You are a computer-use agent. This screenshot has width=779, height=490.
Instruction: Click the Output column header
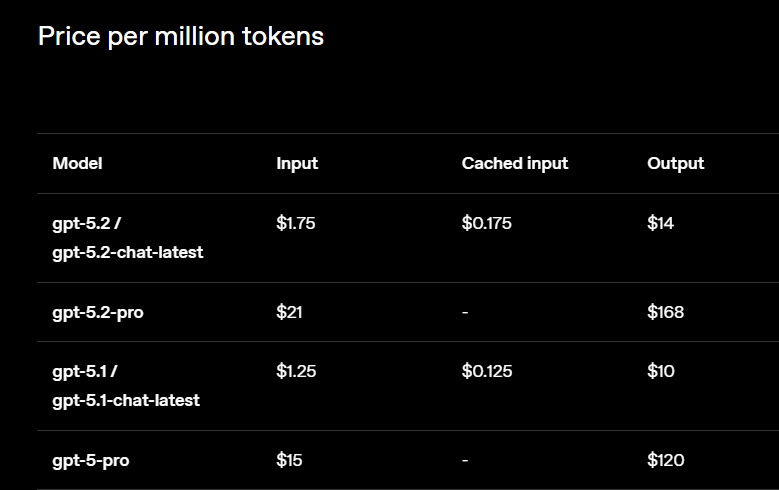(x=676, y=163)
